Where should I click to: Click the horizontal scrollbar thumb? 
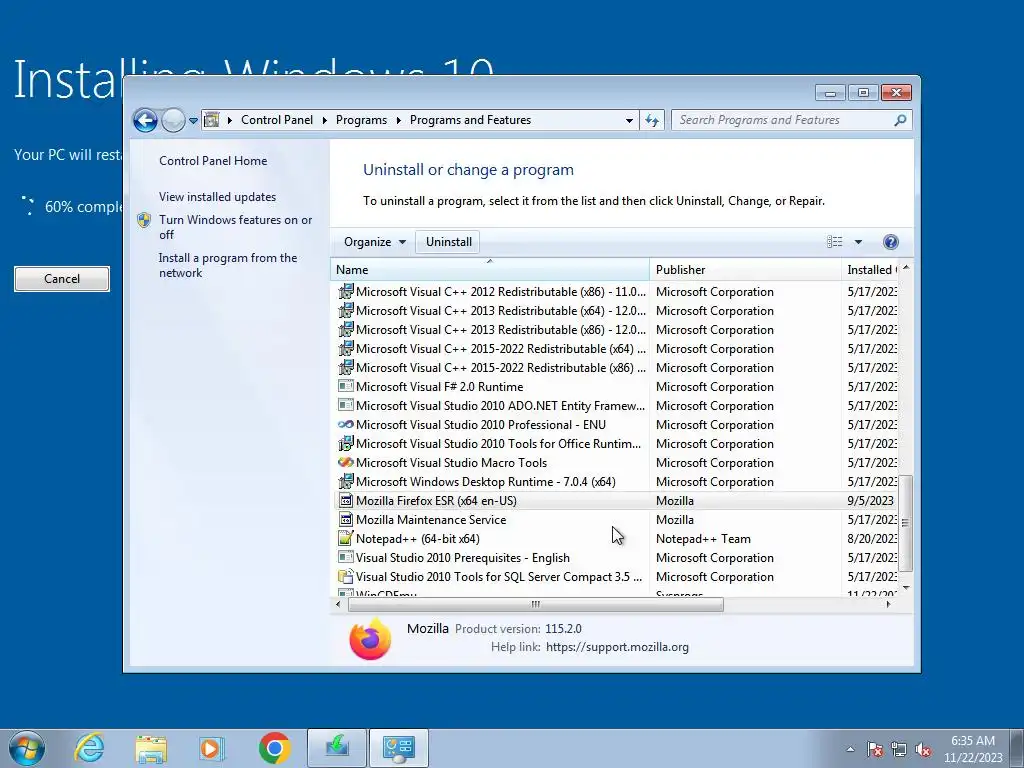coord(536,605)
